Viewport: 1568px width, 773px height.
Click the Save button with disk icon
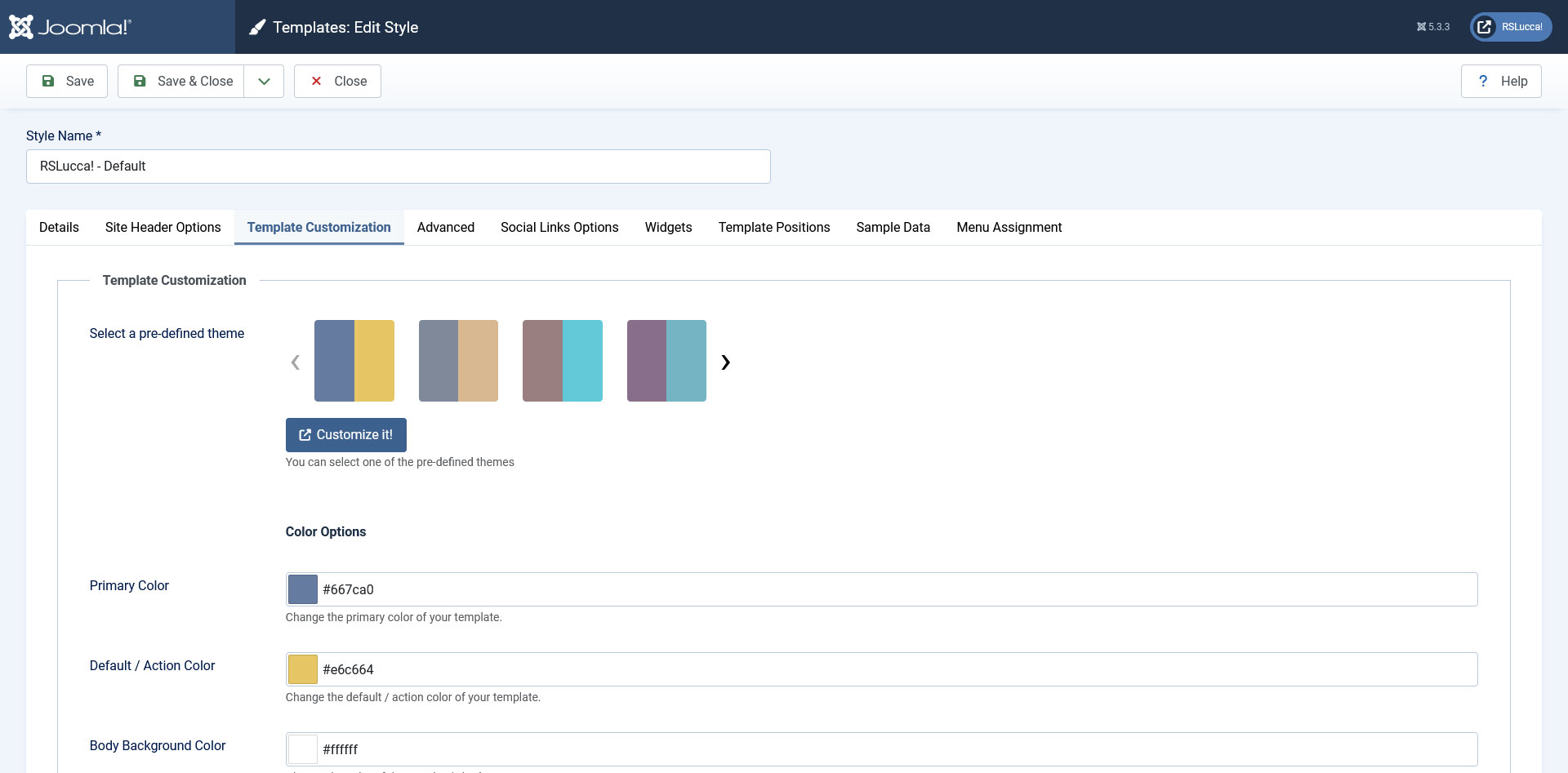coord(67,81)
